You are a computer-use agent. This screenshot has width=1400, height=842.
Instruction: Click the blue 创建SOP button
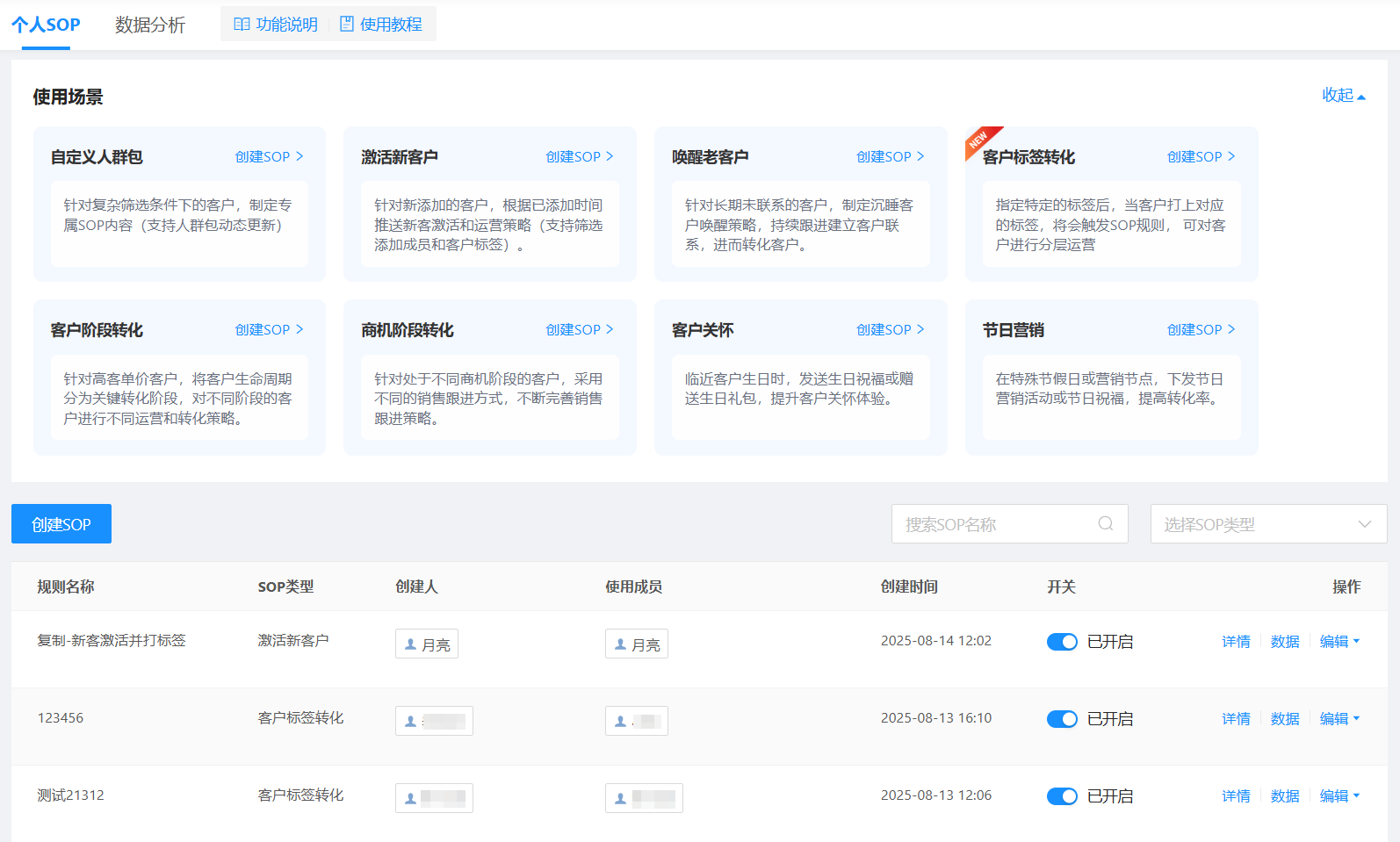pyautogui.click(x=61, y=524)
